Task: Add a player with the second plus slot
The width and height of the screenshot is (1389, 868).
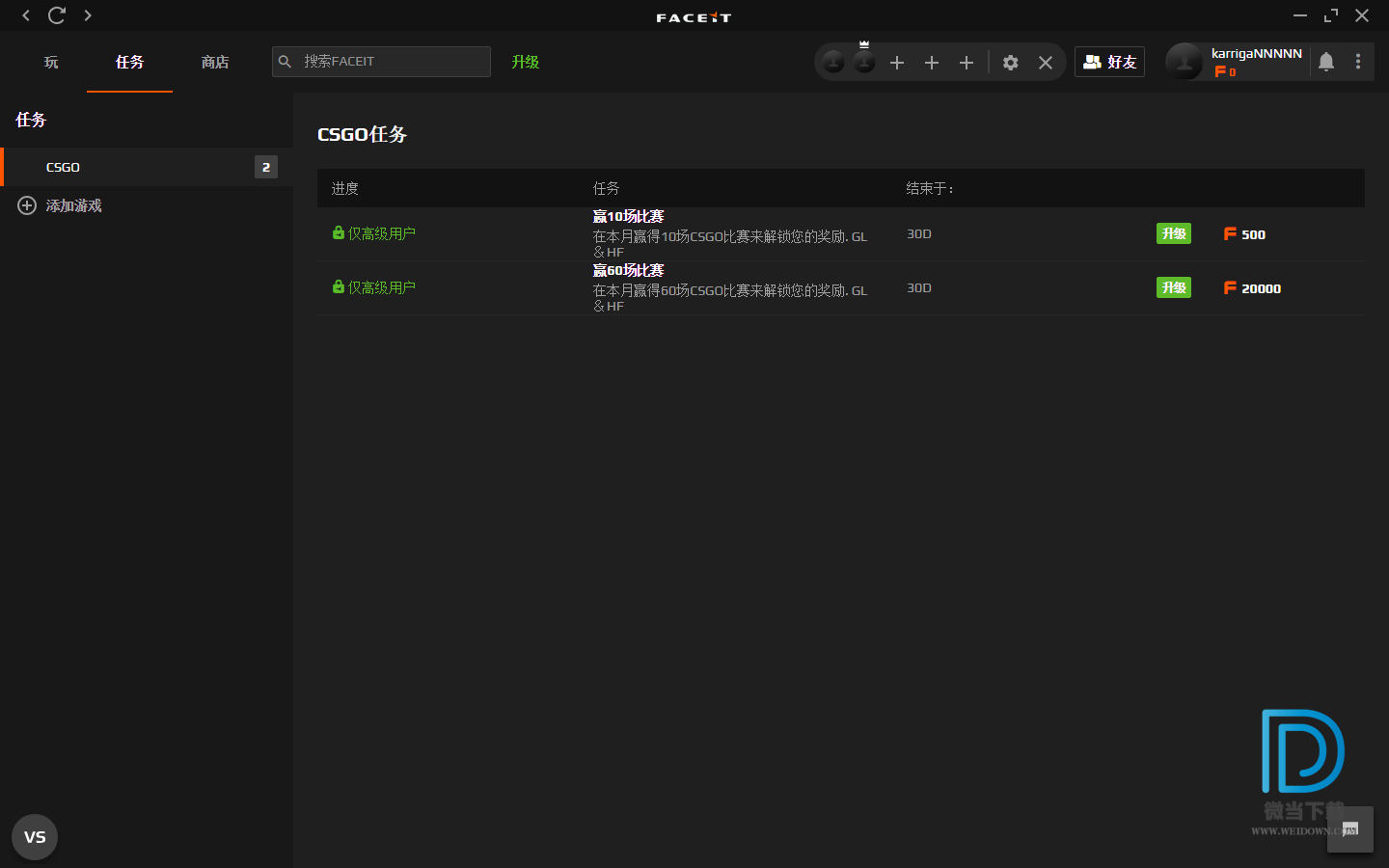Action: pos(932,63)
